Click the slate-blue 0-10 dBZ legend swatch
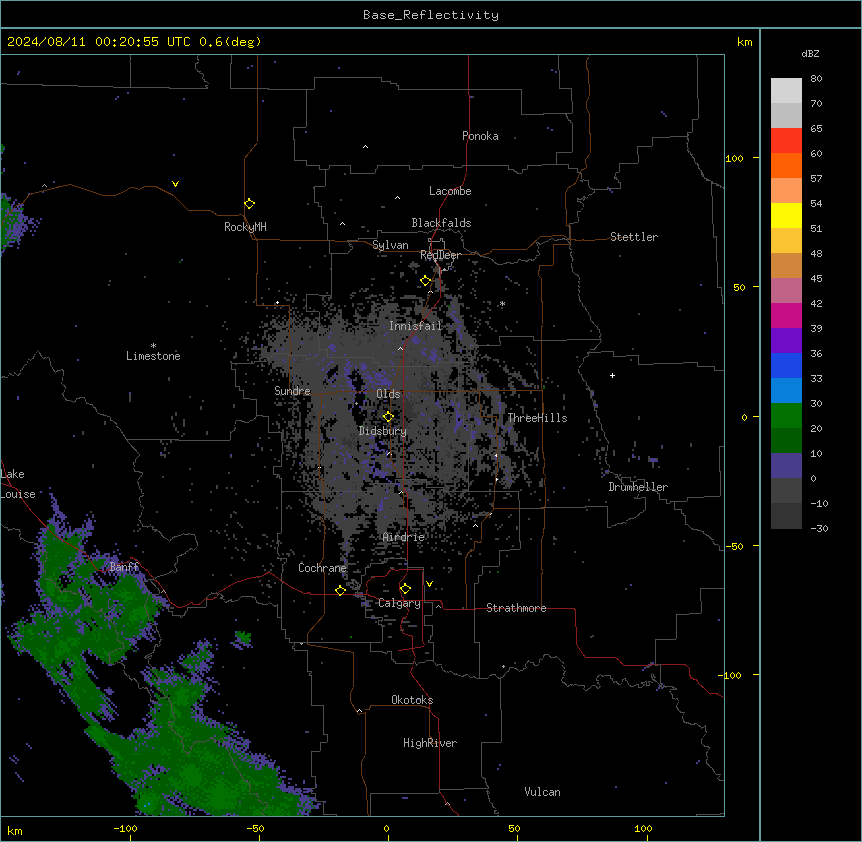 [x=786, y=466]
